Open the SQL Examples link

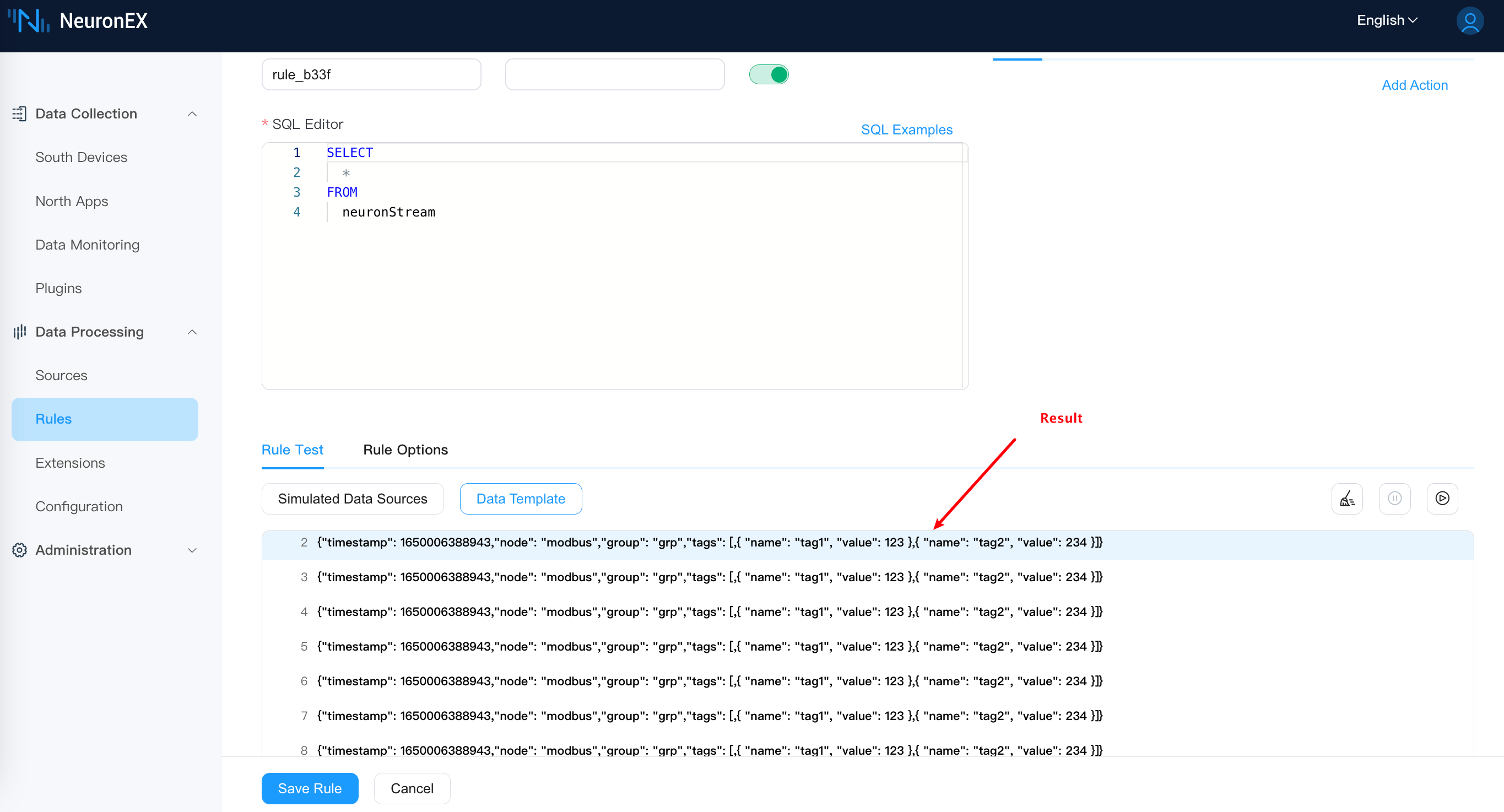906,129
